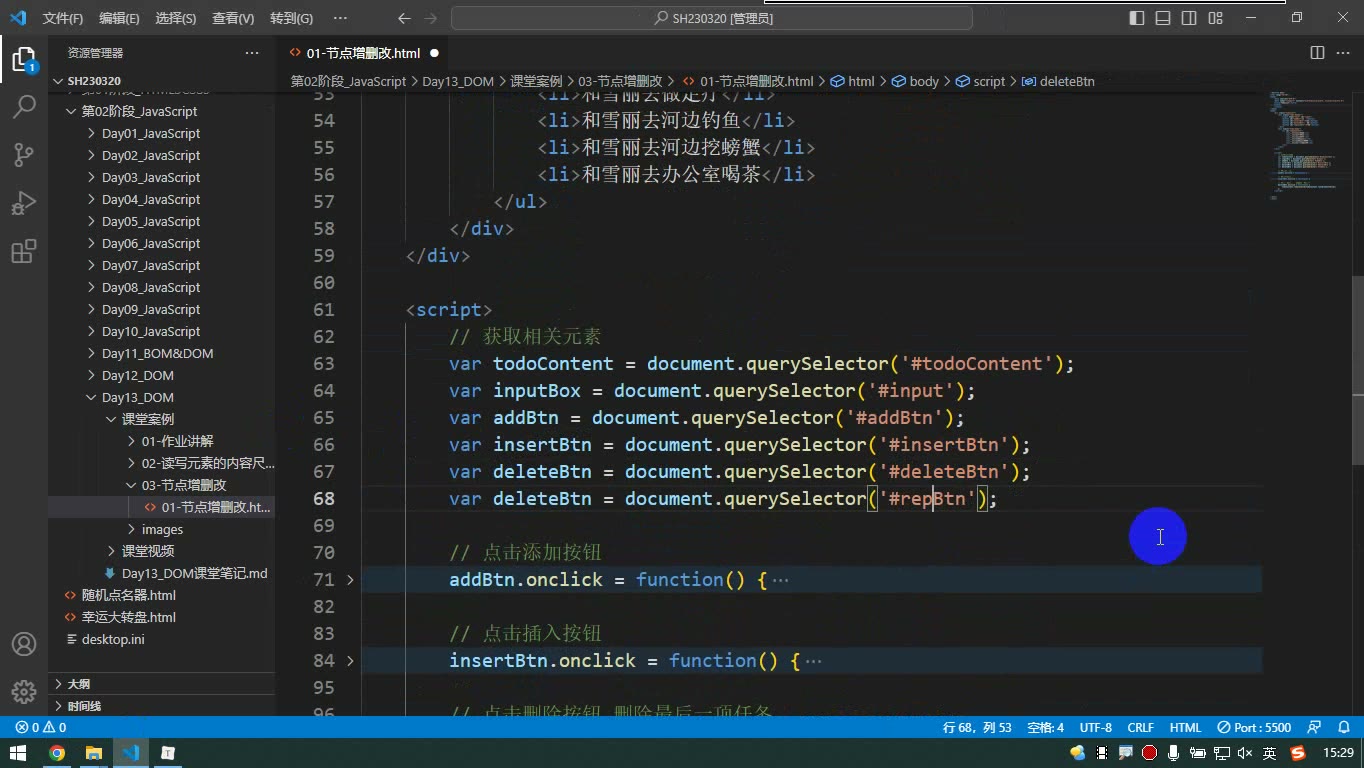Click the notifications bell in status bar
Image resolution: width=1364 pixels, height=768 pixels.
click(1343, 728)
